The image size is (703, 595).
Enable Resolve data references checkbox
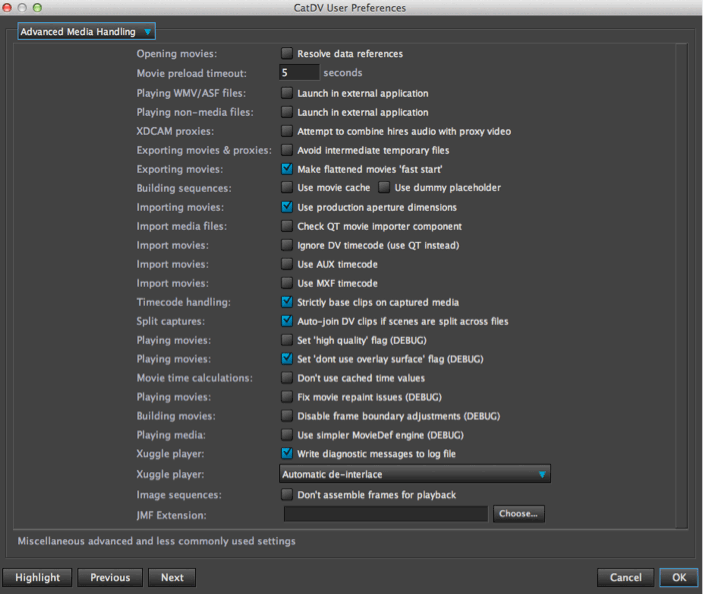[287, 54]
